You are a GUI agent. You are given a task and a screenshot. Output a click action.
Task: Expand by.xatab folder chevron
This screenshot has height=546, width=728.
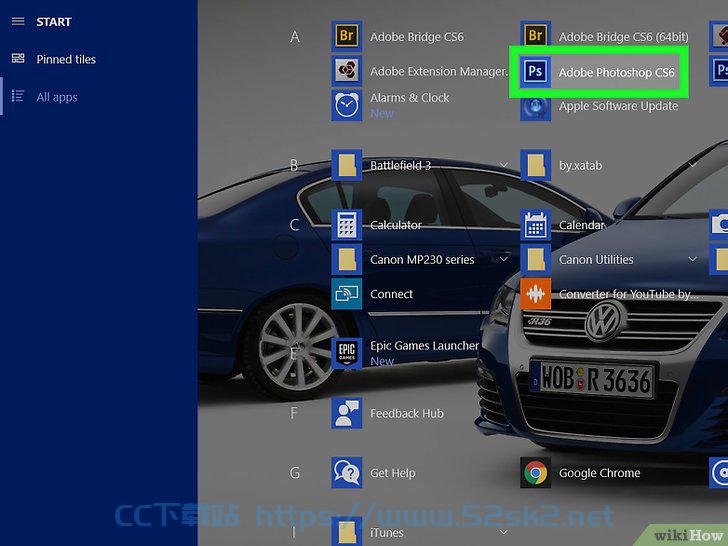692,165
